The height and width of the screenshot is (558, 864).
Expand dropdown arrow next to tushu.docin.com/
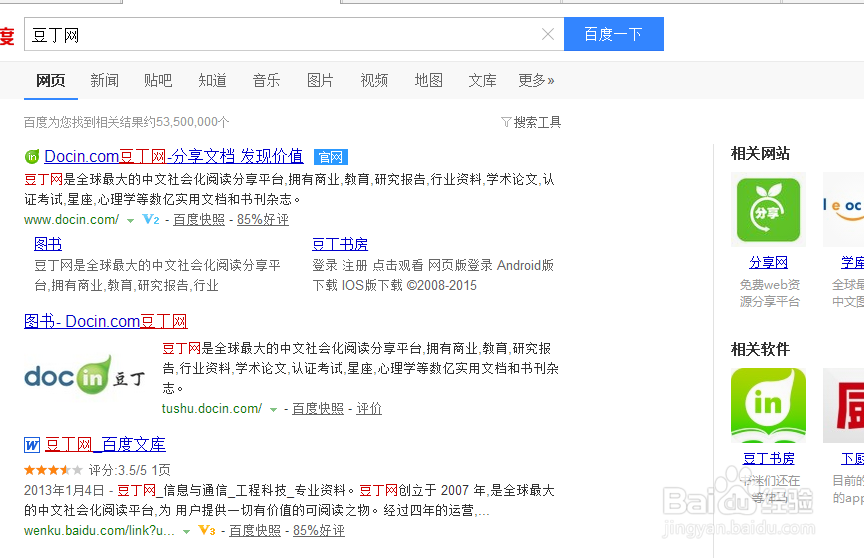click(273, 409)
